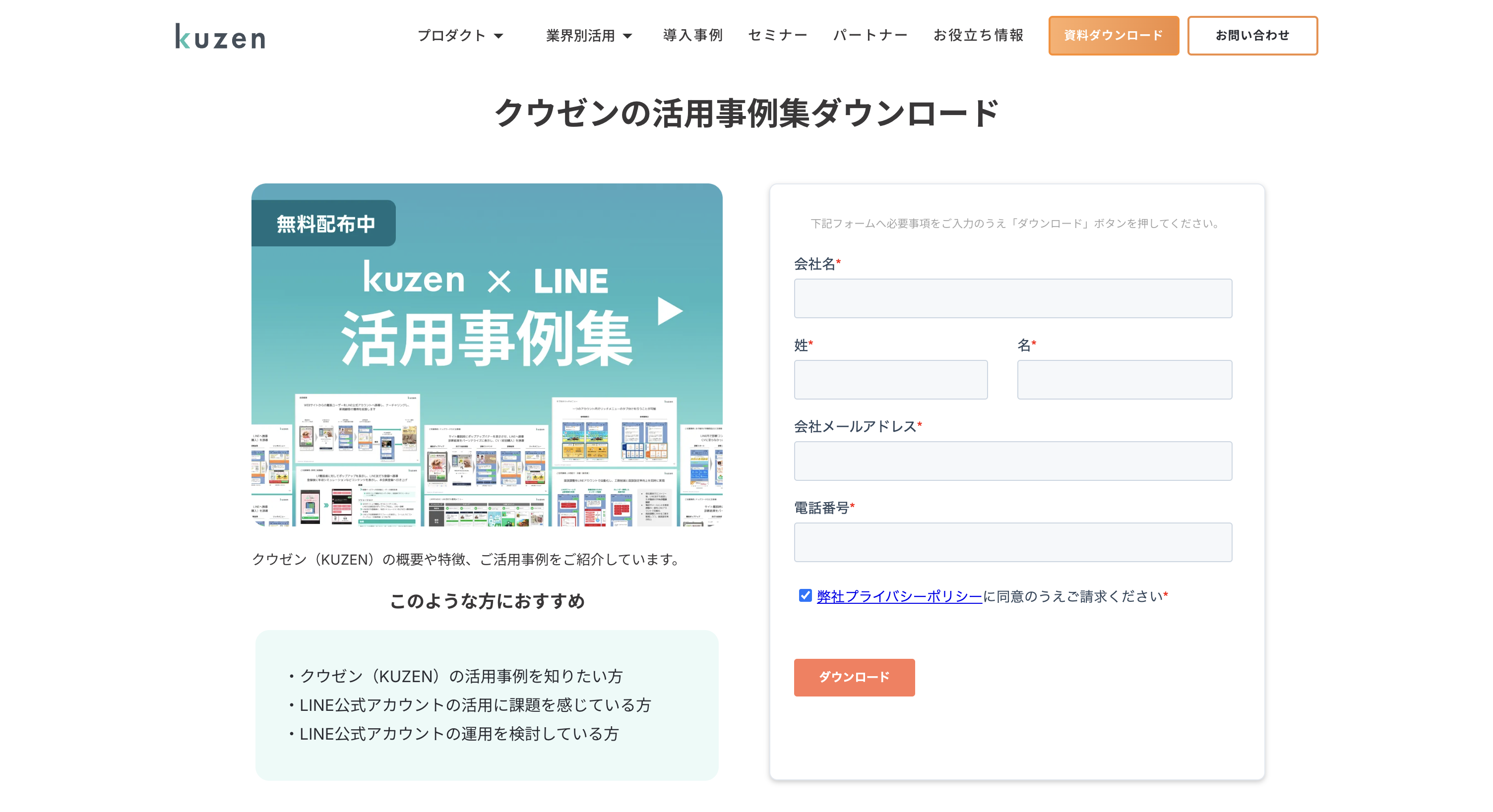Open the パートナー menu item
1493x812 pixels.
pos(871,35)
